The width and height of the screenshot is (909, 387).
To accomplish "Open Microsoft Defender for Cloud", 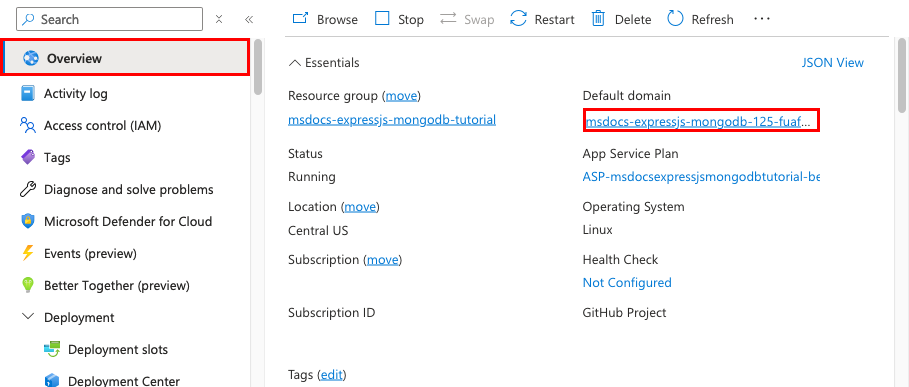I will click(x=116, y=221).
